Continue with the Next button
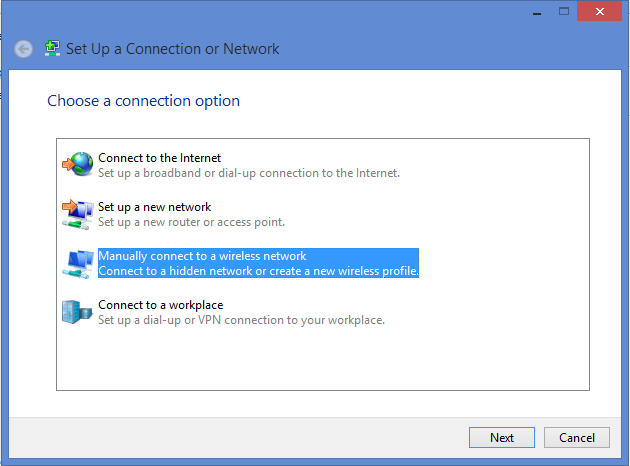The height and width of the screenshot is (466, 630). (502, 437)
